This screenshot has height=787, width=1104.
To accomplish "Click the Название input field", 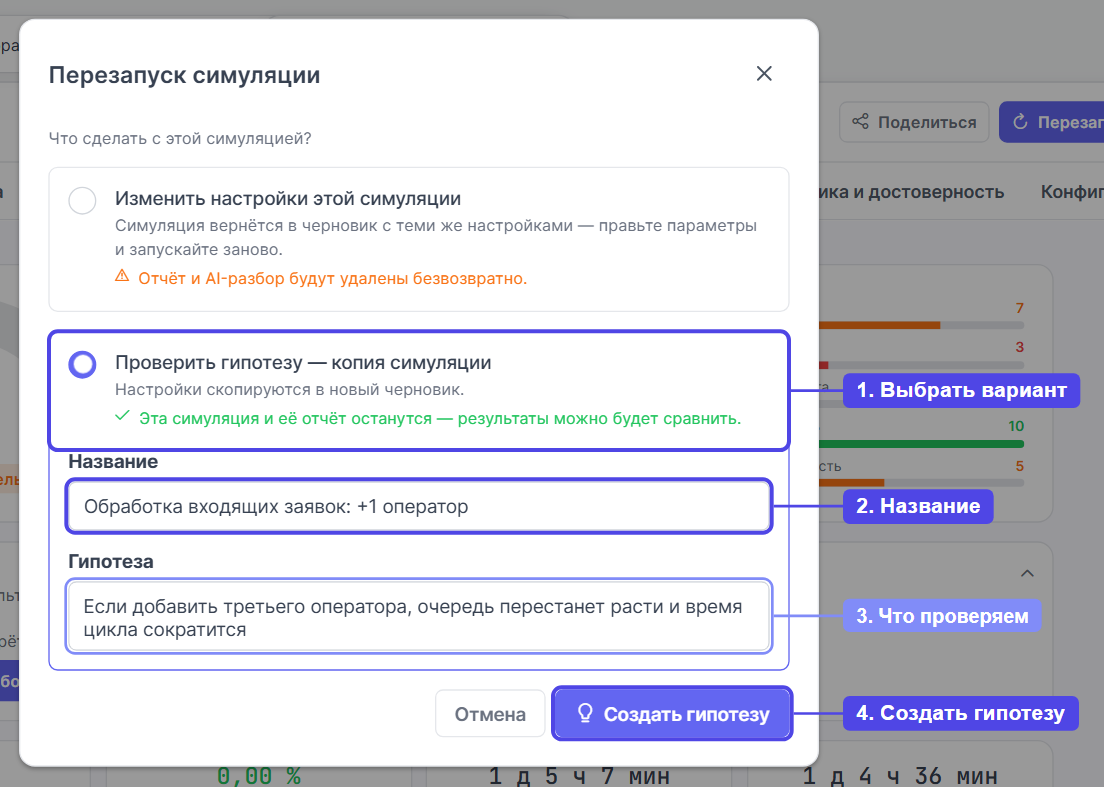I will [419, 506].
